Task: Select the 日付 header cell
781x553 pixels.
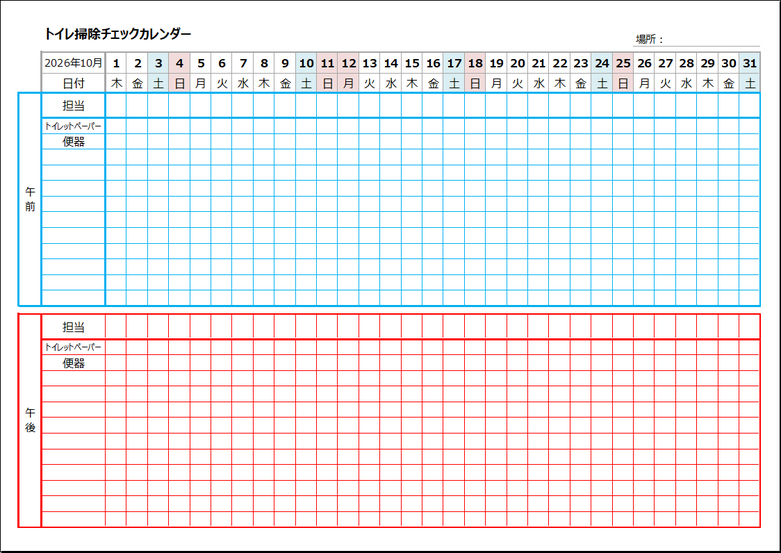Action: point(73,84)
